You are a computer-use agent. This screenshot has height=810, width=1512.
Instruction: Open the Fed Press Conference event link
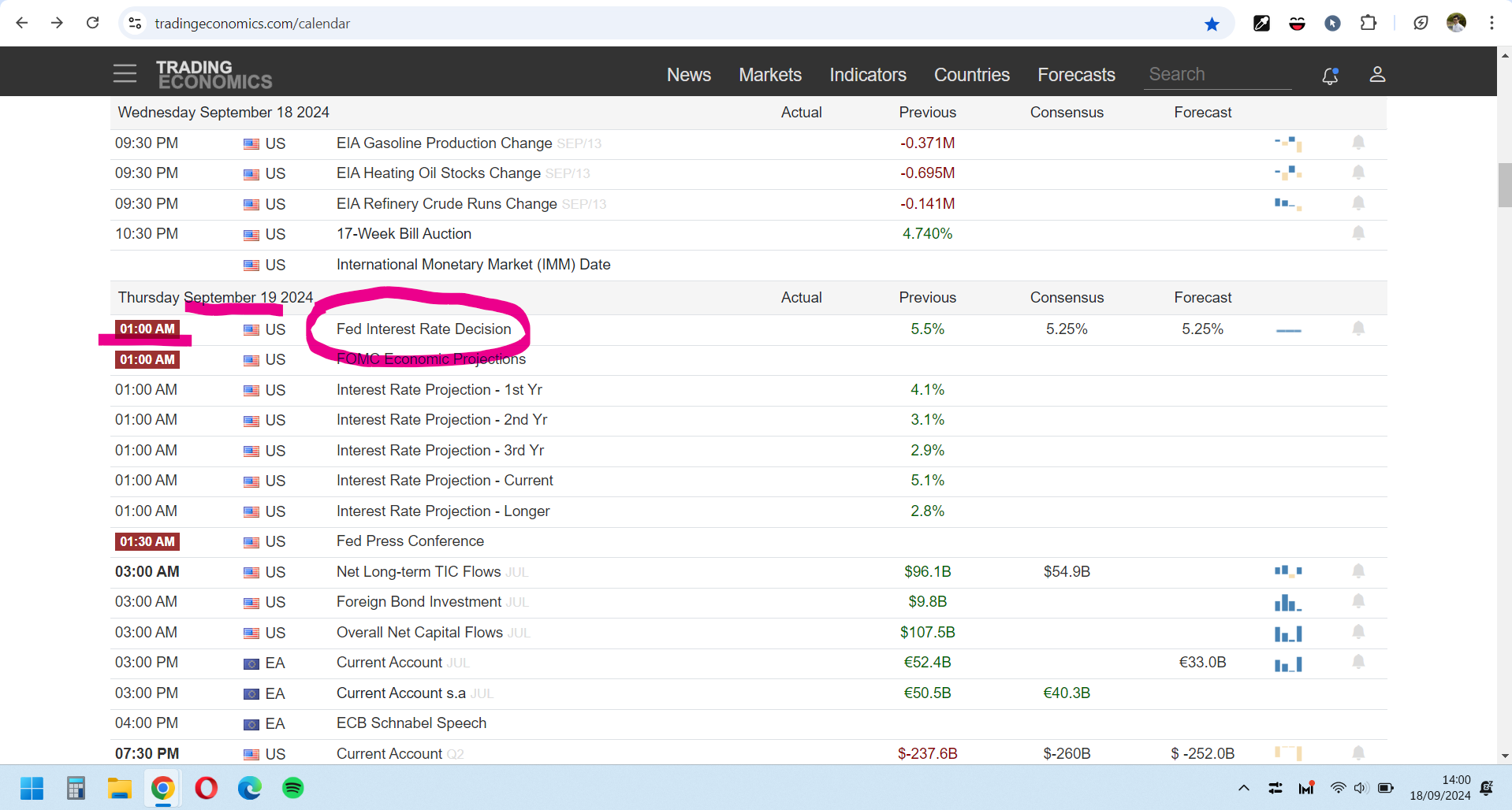[410, 541]
